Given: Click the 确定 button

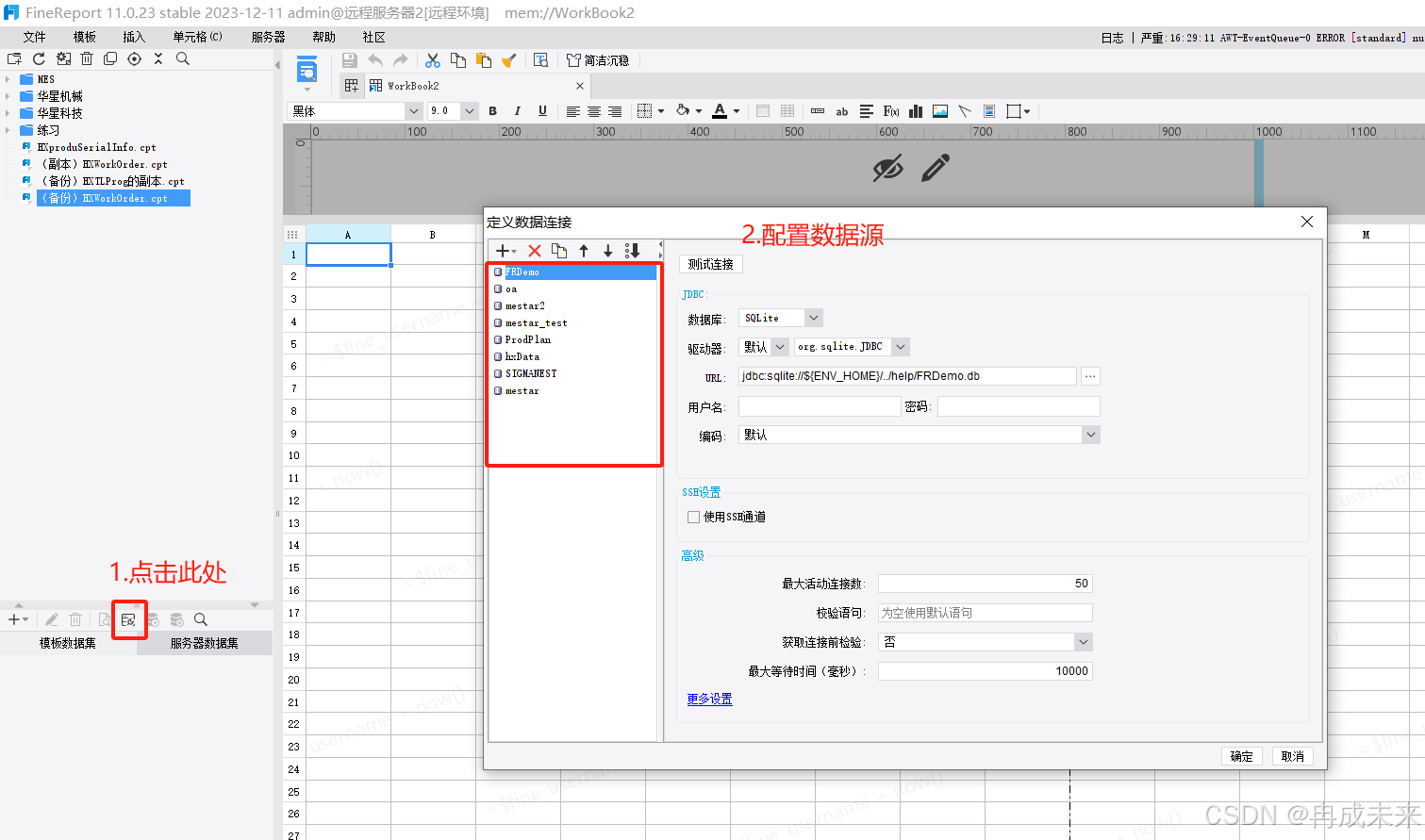Looking at the screenshot, I should pyautogui.click(x=1242, y=756).
